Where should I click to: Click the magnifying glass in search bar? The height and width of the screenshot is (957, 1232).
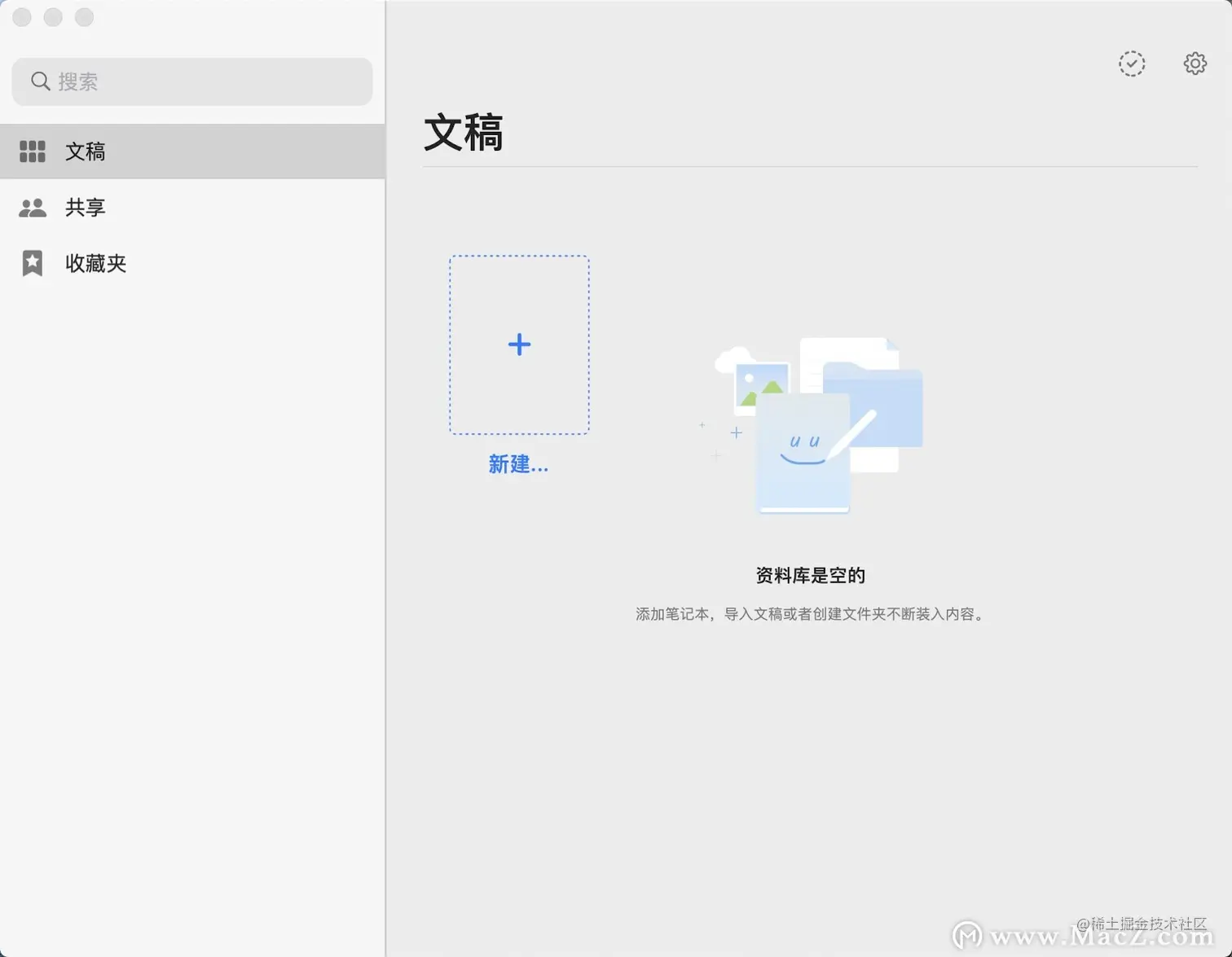coord(39,81)
